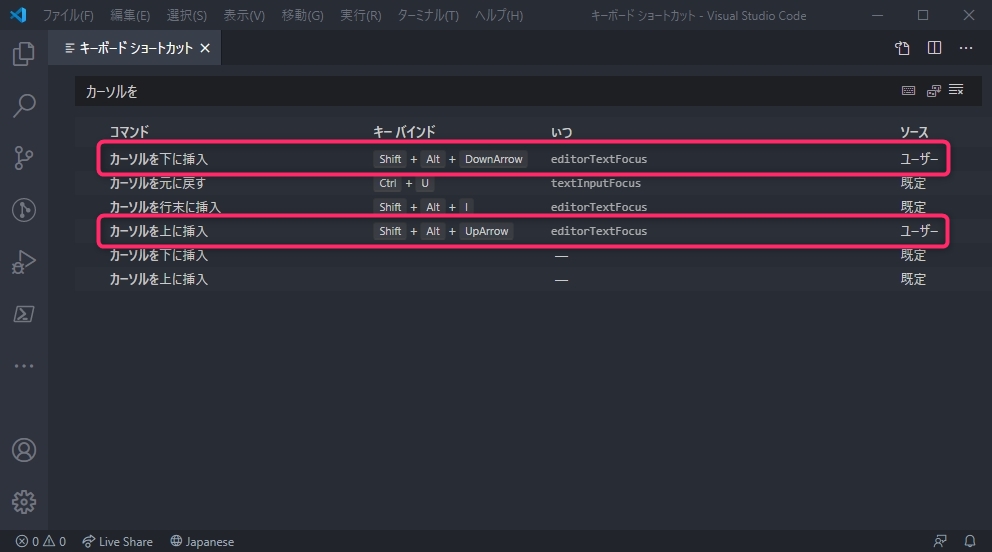Open the ターミナル(T) menu
The image size is (992, 552).
[428, 16]
